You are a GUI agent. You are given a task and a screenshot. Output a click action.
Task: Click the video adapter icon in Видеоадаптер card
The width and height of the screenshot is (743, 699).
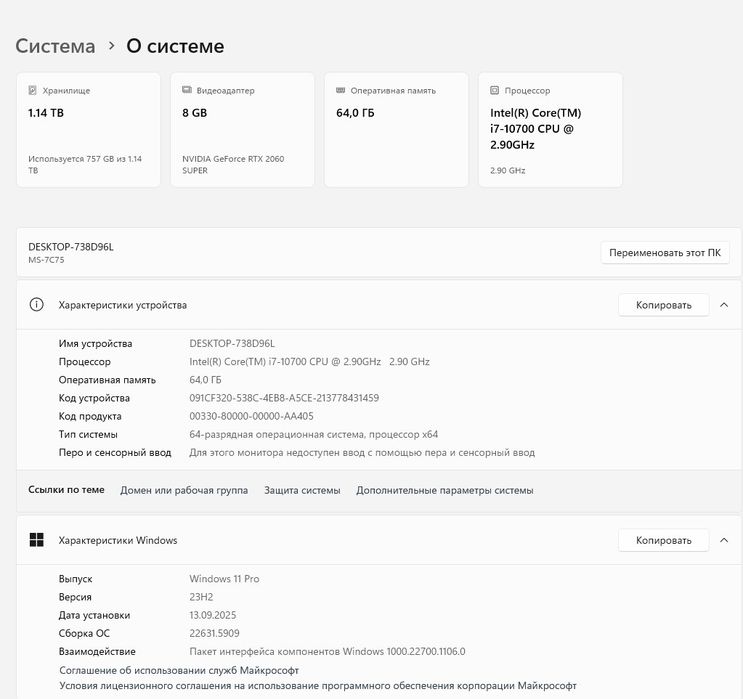pos(187,90)
